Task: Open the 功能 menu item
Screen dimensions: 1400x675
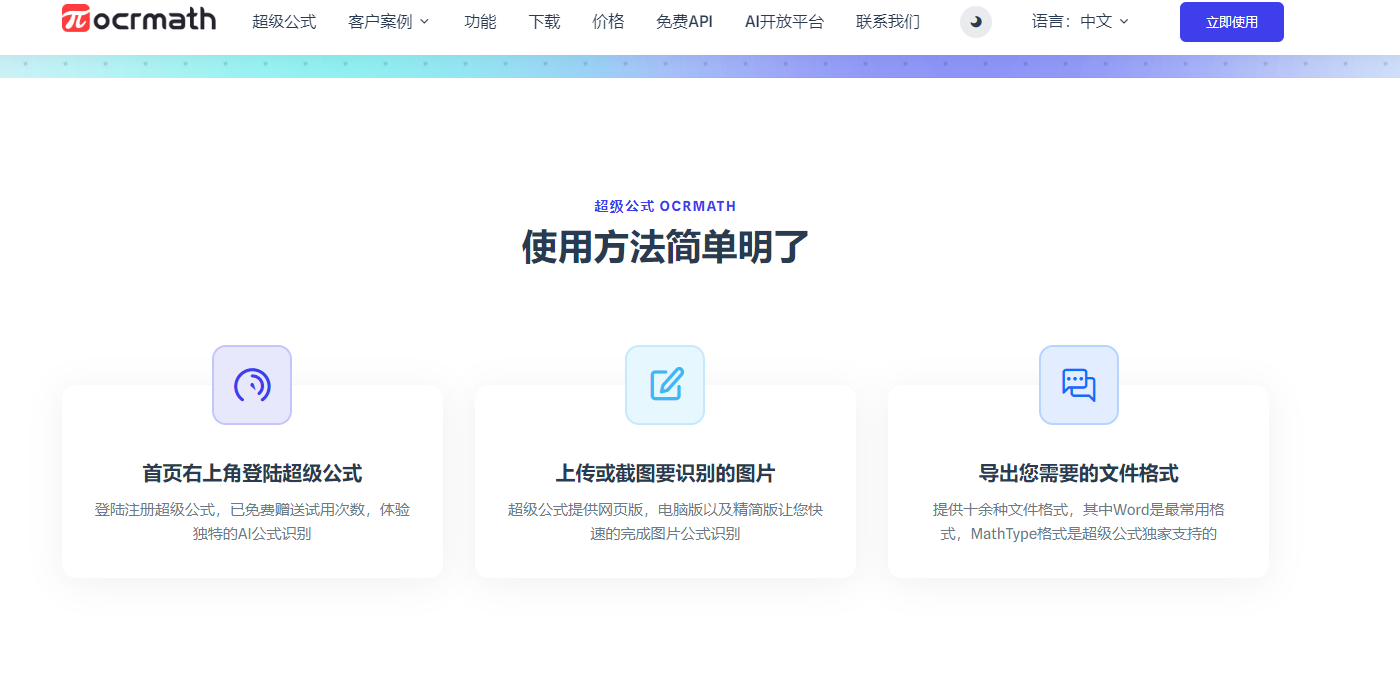Action: point(480,21)
